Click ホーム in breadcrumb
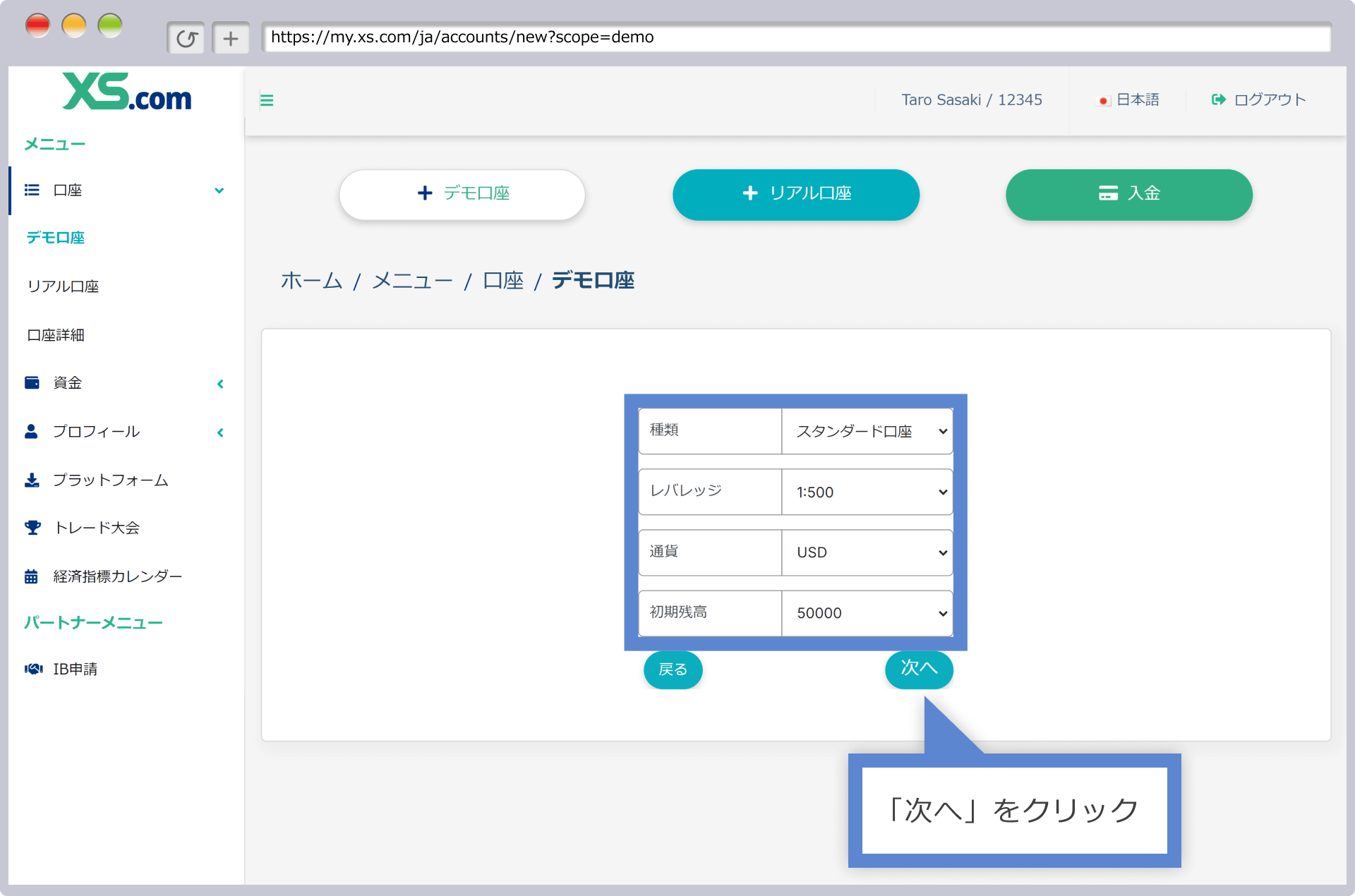Screen dimensions: 1355x896 click(311, 281)
